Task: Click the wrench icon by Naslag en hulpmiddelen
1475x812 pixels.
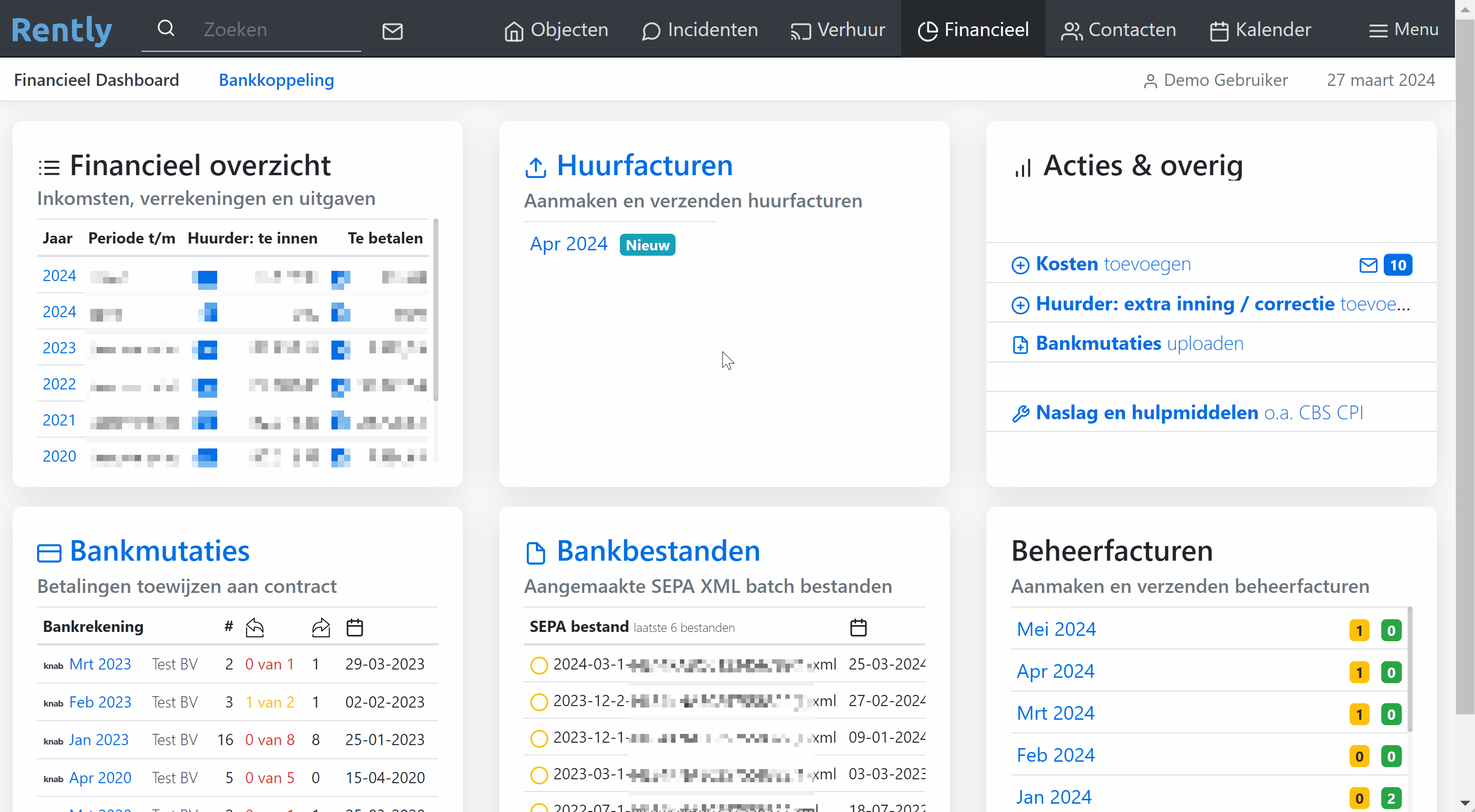Action: coord(1020,413)
